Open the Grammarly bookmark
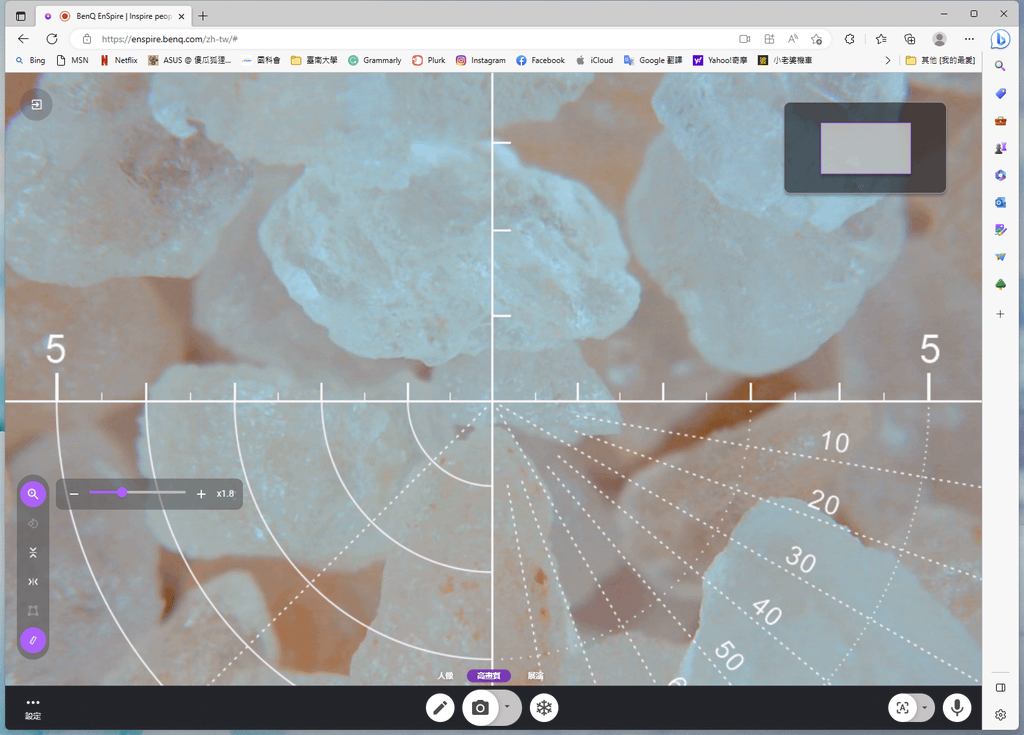The height and width of the screenshot is (735, 1024). (x=375, y=60)
